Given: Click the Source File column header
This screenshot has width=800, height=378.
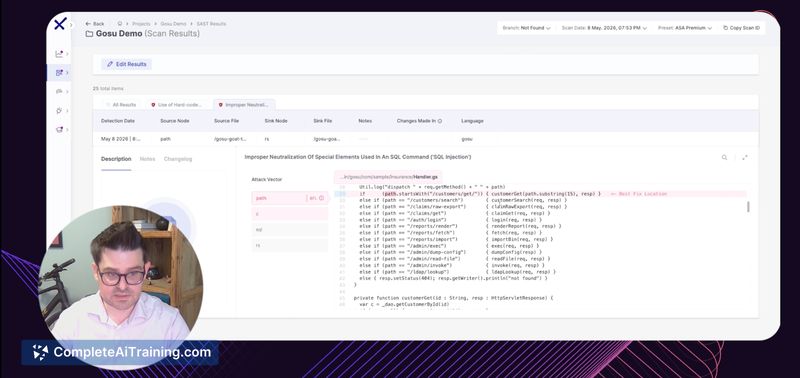Looking at the screenshot, I should click(227, 121).
